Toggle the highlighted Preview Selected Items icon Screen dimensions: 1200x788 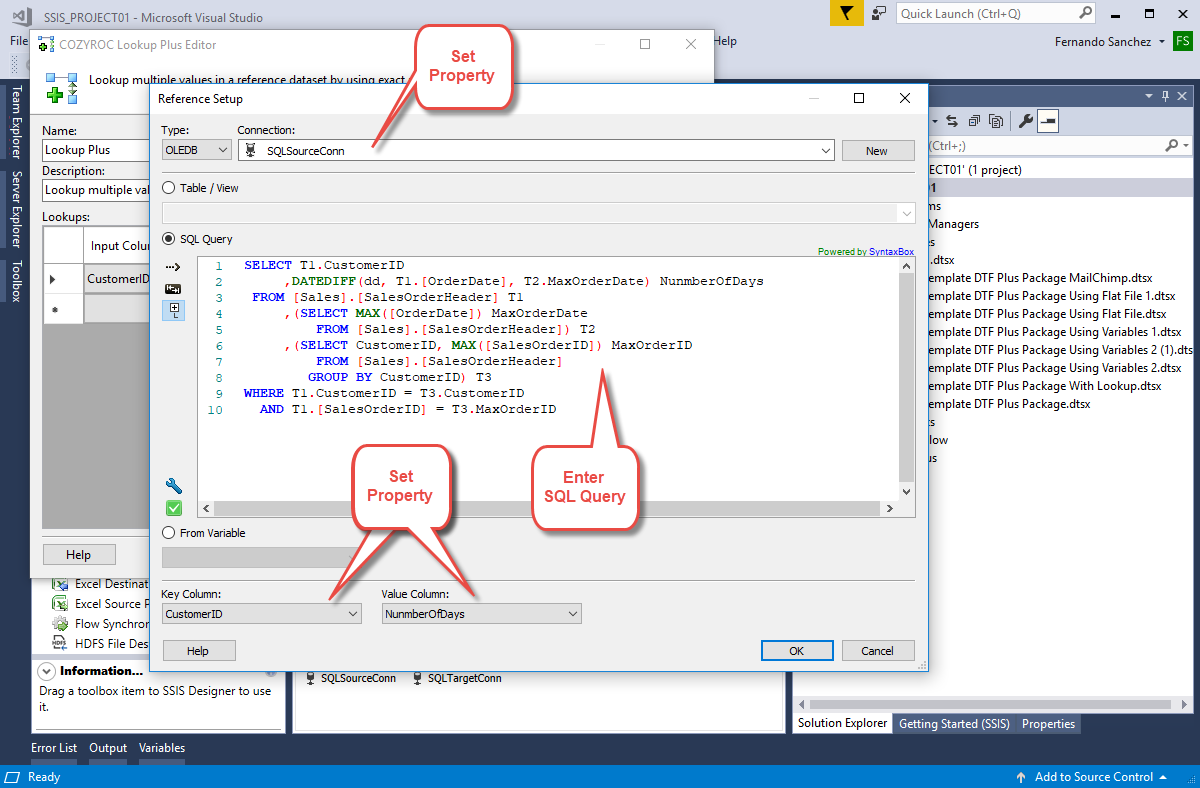pyautogui.click(x=1047, y=121)
